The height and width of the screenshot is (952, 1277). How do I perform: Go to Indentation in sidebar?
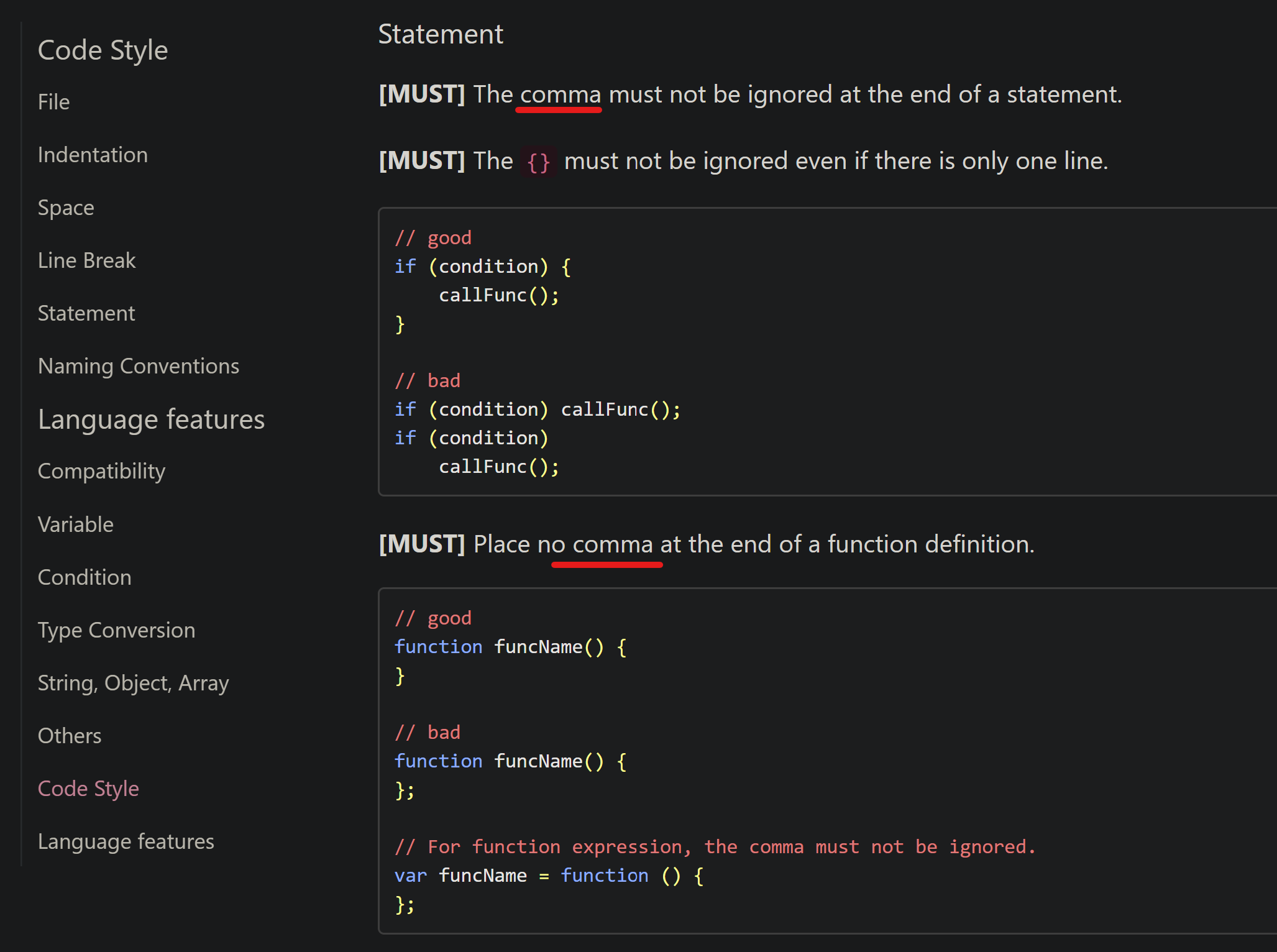pos(93,155)
